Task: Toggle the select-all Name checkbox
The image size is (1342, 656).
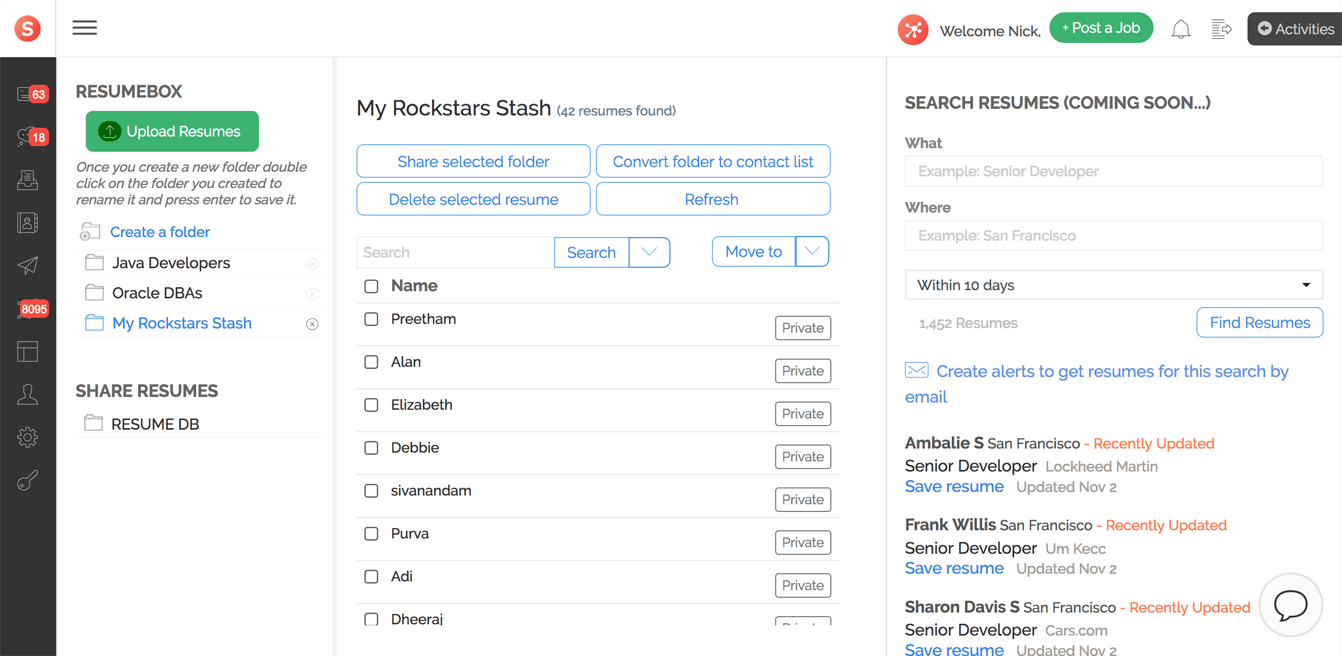Action: click(x=371, y=286)
